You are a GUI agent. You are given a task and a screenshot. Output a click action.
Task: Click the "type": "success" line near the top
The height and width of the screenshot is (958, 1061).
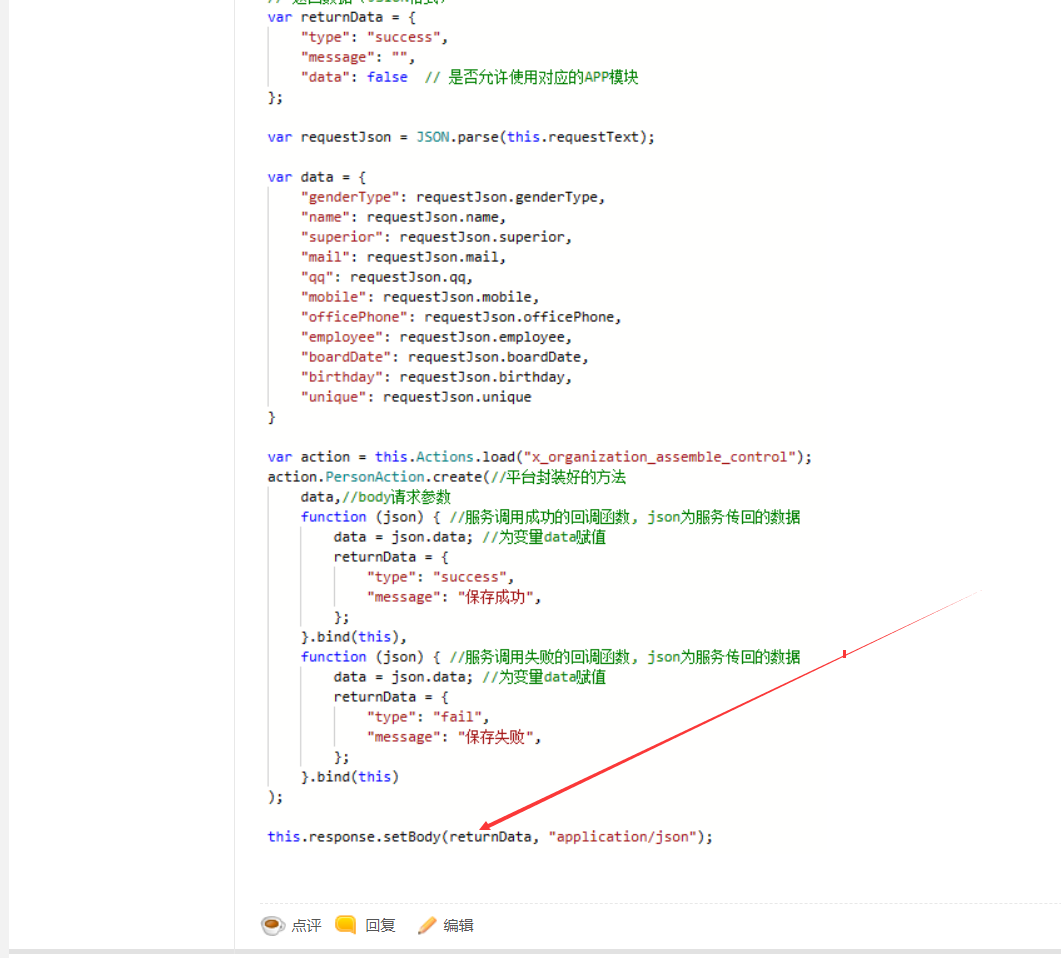tap(374, 37)
